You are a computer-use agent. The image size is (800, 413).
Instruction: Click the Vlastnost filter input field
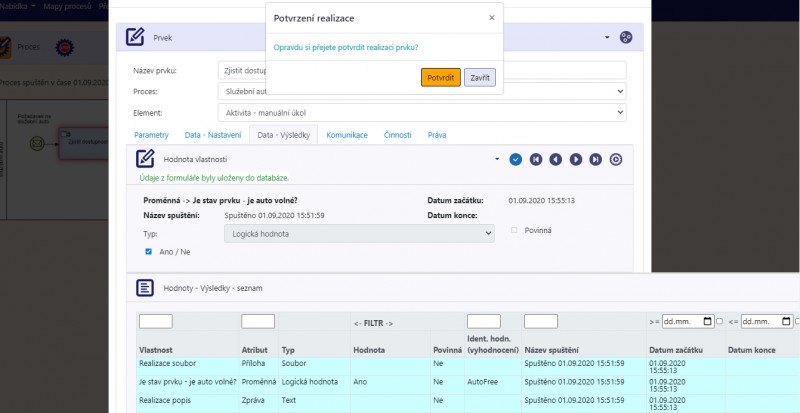155,321
